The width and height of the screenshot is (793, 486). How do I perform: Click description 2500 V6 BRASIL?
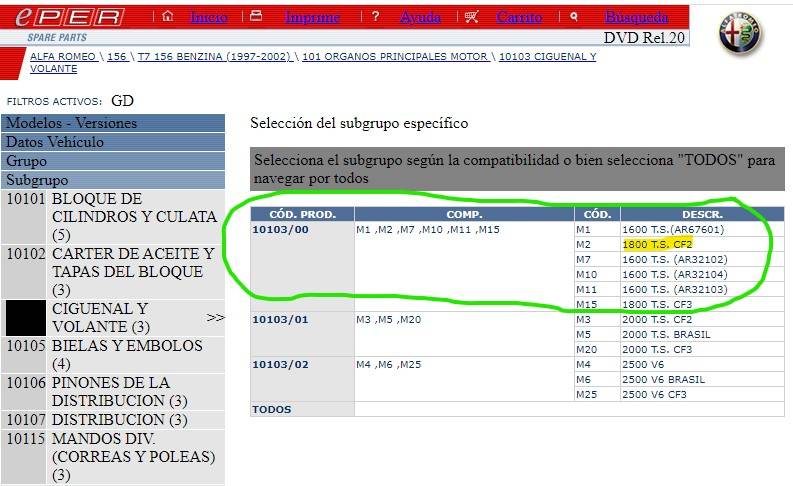click(663, 379)
